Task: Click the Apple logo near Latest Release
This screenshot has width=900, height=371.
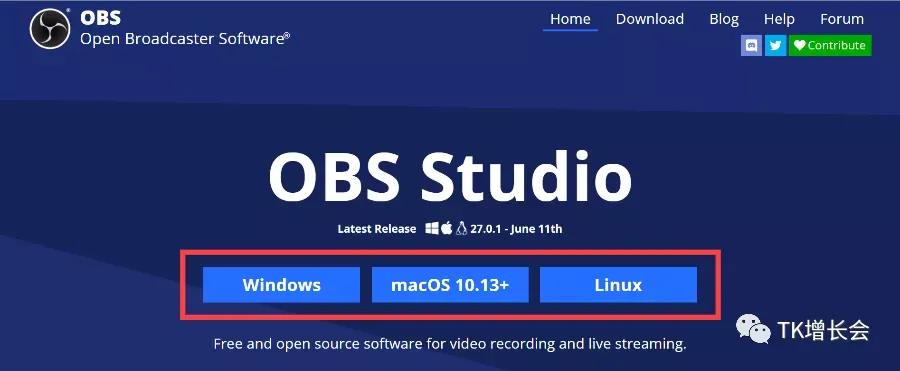Action: [447, 229]
